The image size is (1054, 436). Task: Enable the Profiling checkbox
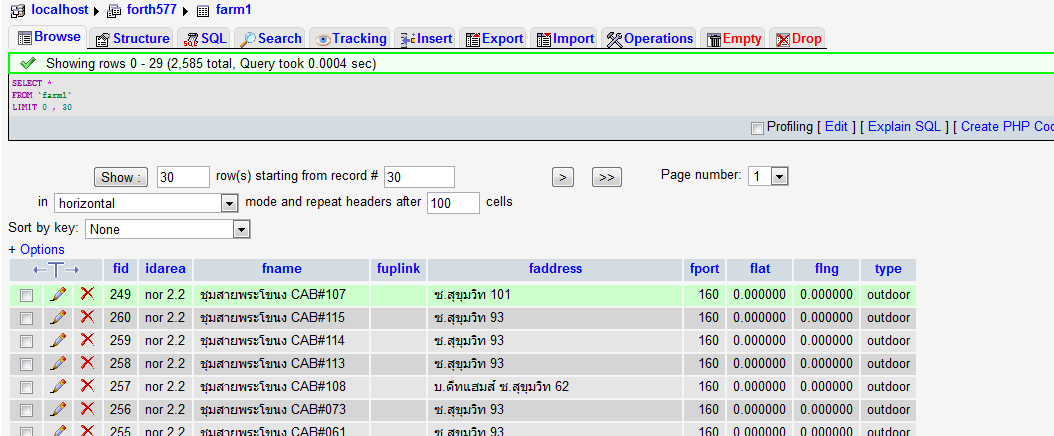[x=757, y=127]
